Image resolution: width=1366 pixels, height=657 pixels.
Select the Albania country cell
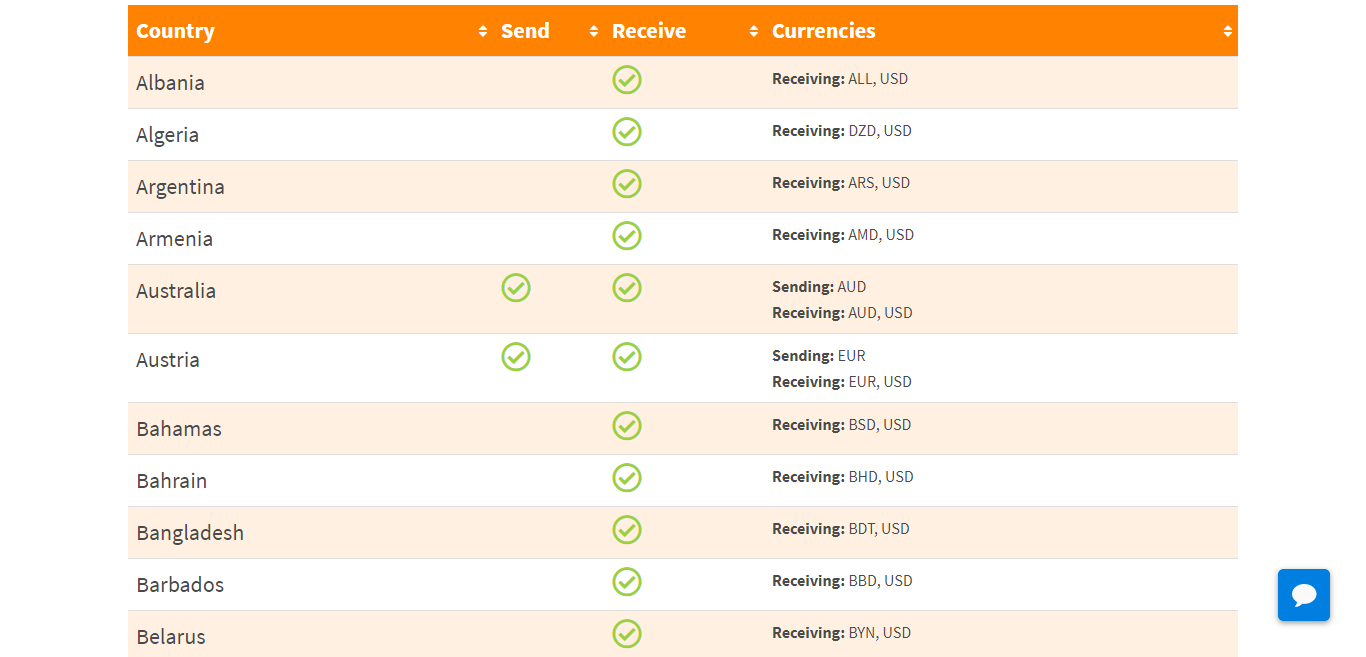point(310,83)
